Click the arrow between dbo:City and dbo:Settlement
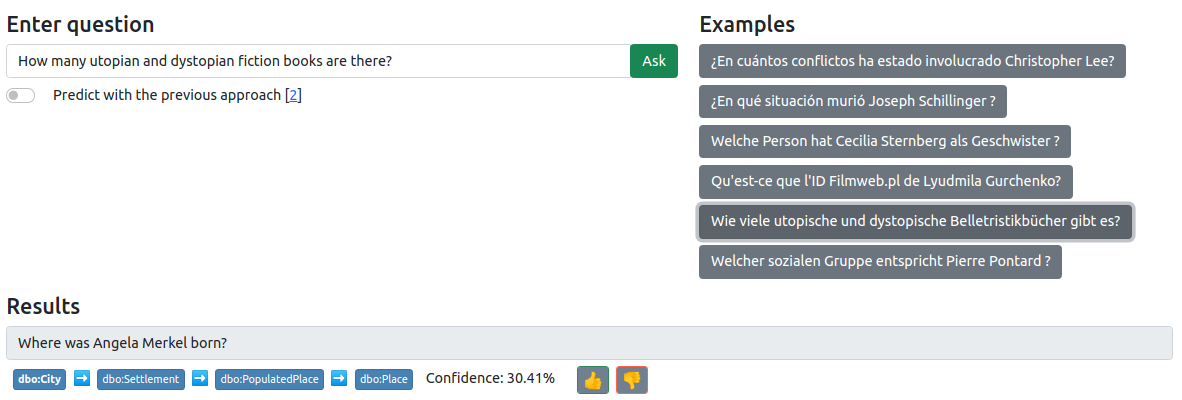This screenshot has width=1182, height=400. (82, 378)
